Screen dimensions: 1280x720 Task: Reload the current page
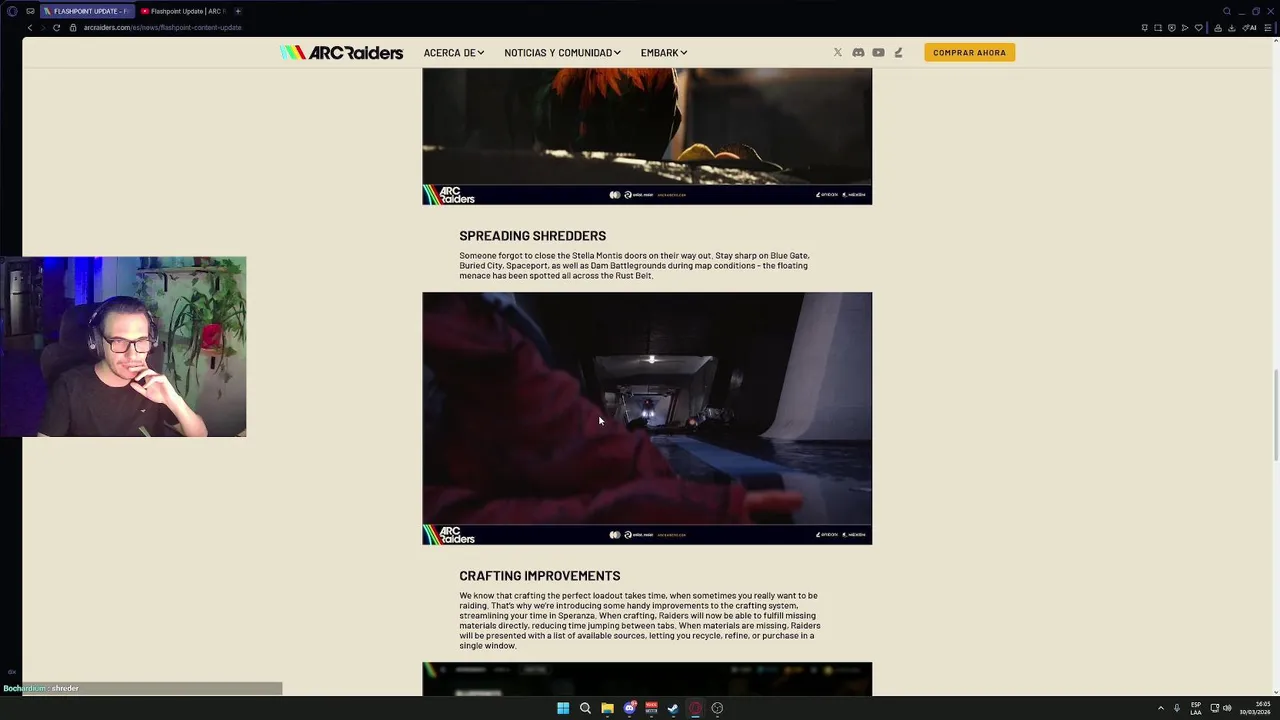(56, 27)
